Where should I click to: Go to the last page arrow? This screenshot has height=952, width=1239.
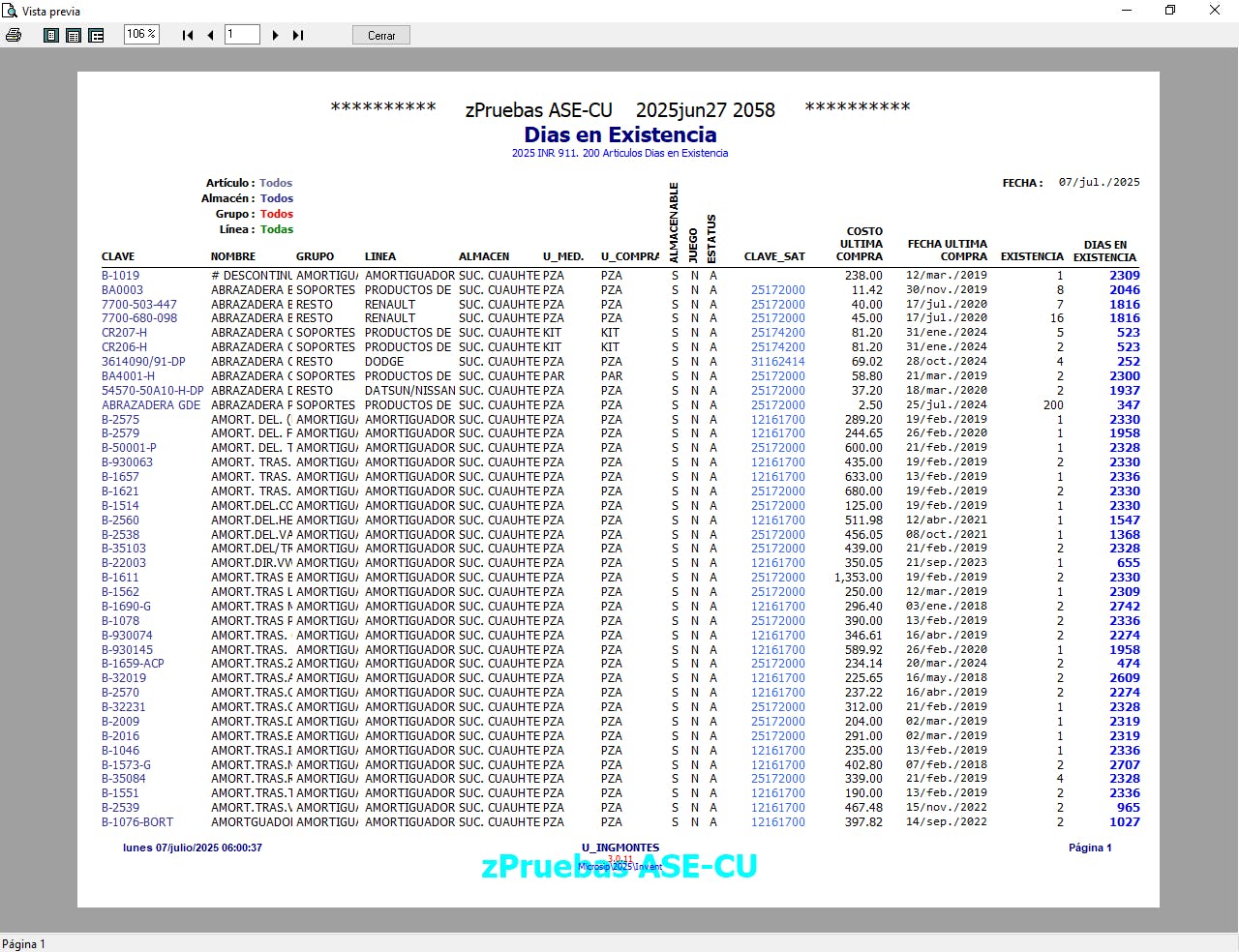[x=298, y=35]
